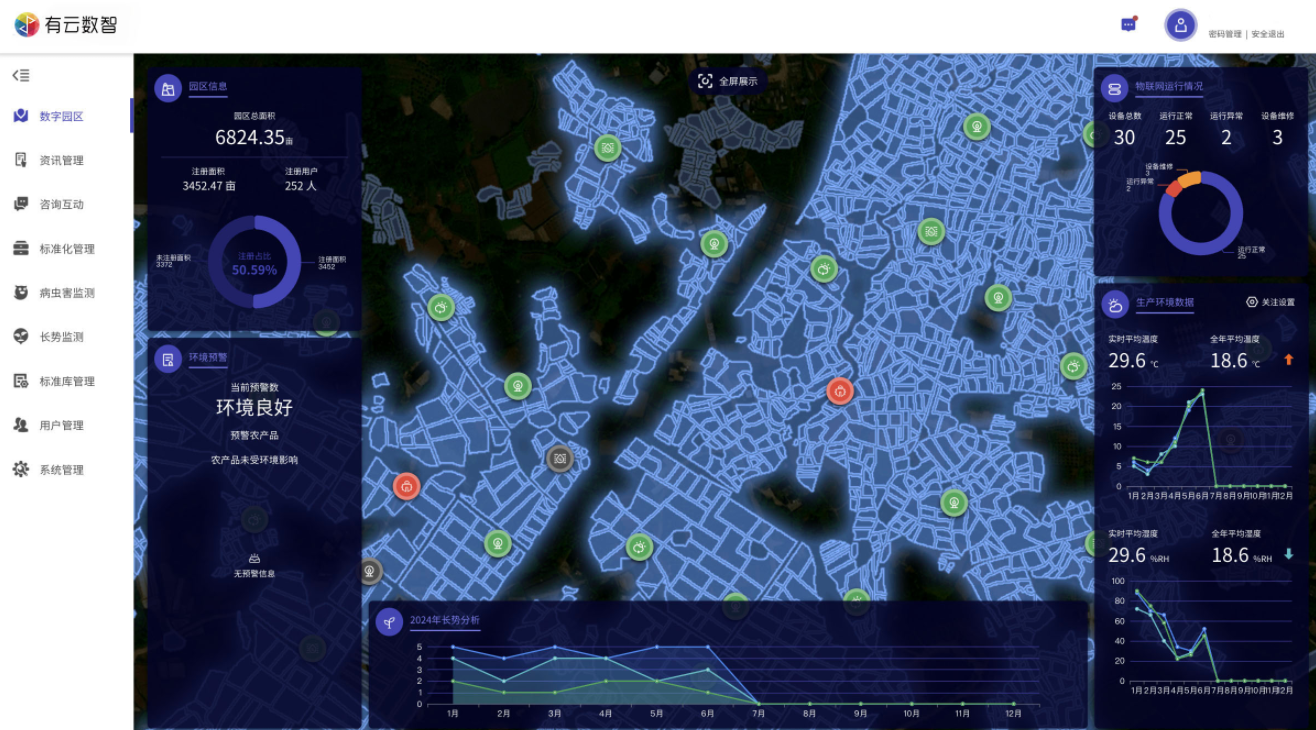Select the 病虫害监测 sidebar icon
The height and width of the screenshot is (730, 1316).
[21, 293]
